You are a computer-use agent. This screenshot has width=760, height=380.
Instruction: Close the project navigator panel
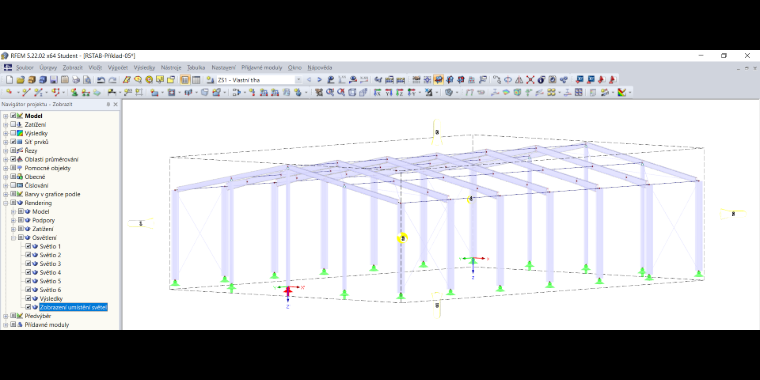pos(115,104)
